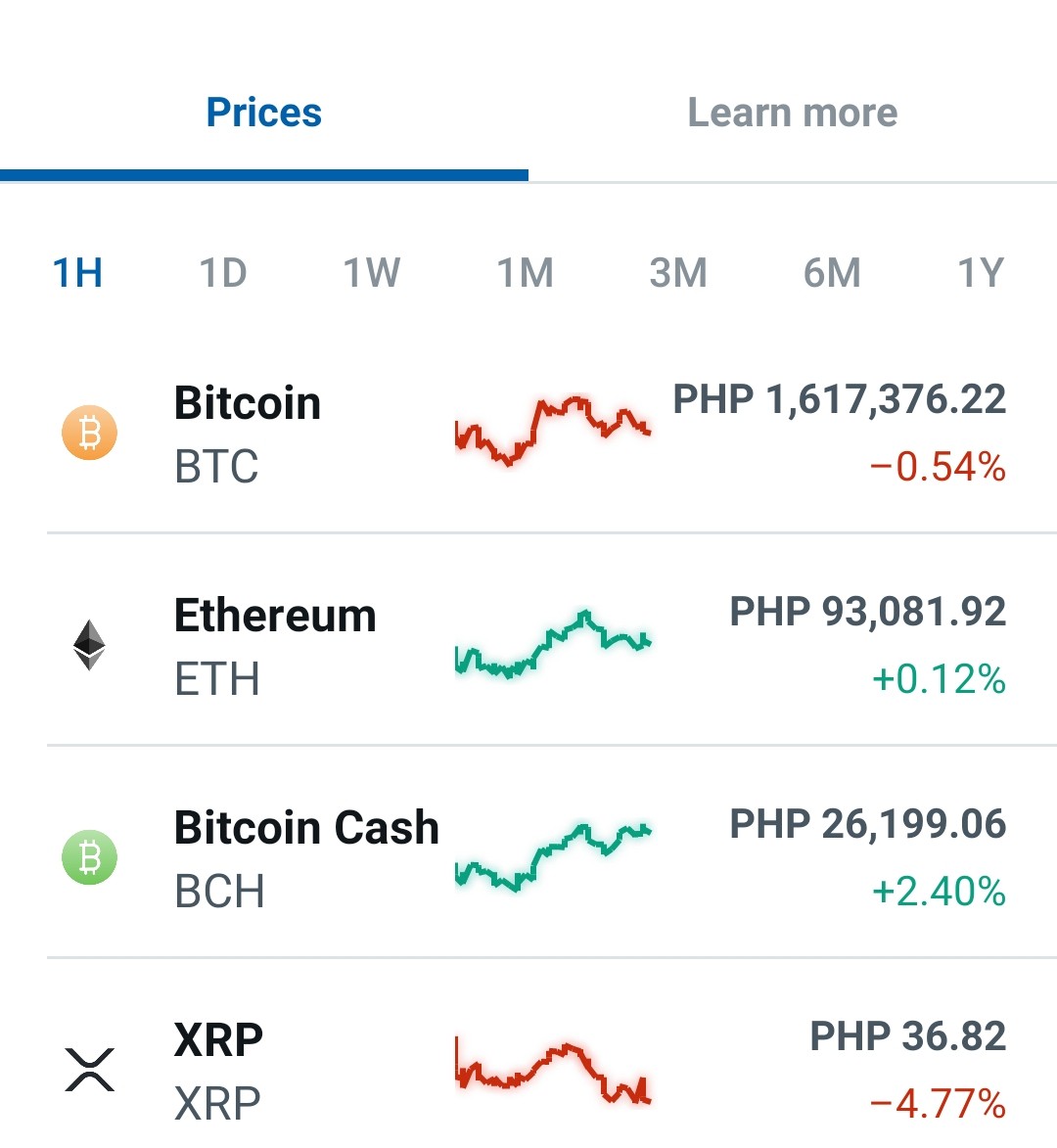Open Bitcoin price PHP 1,617,376.22
The height and width of the screenshot is (1148, 1057).
click(x=840, y=399)
